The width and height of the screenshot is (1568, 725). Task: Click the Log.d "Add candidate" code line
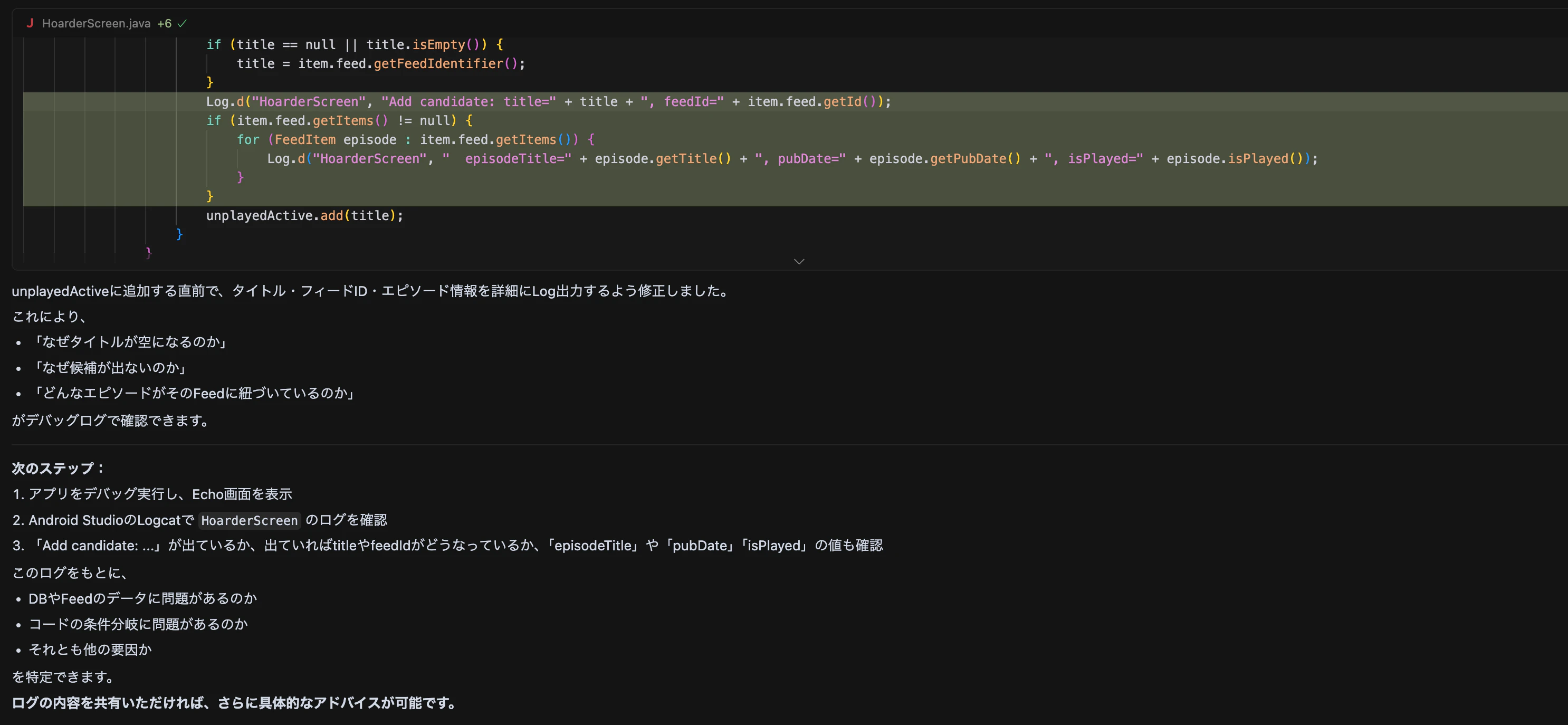[x=548, y=102]
